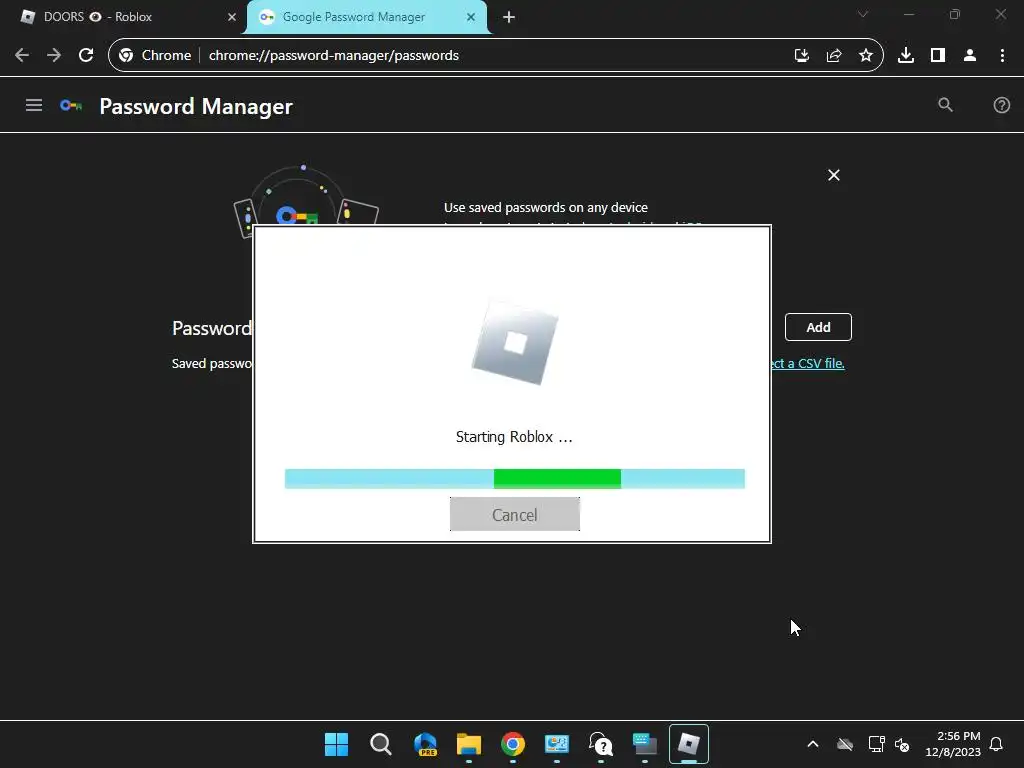The width and height of the screenshot is (1024, 768).
Task: Open a new browser tab
Action: click(x=509, y=17)
